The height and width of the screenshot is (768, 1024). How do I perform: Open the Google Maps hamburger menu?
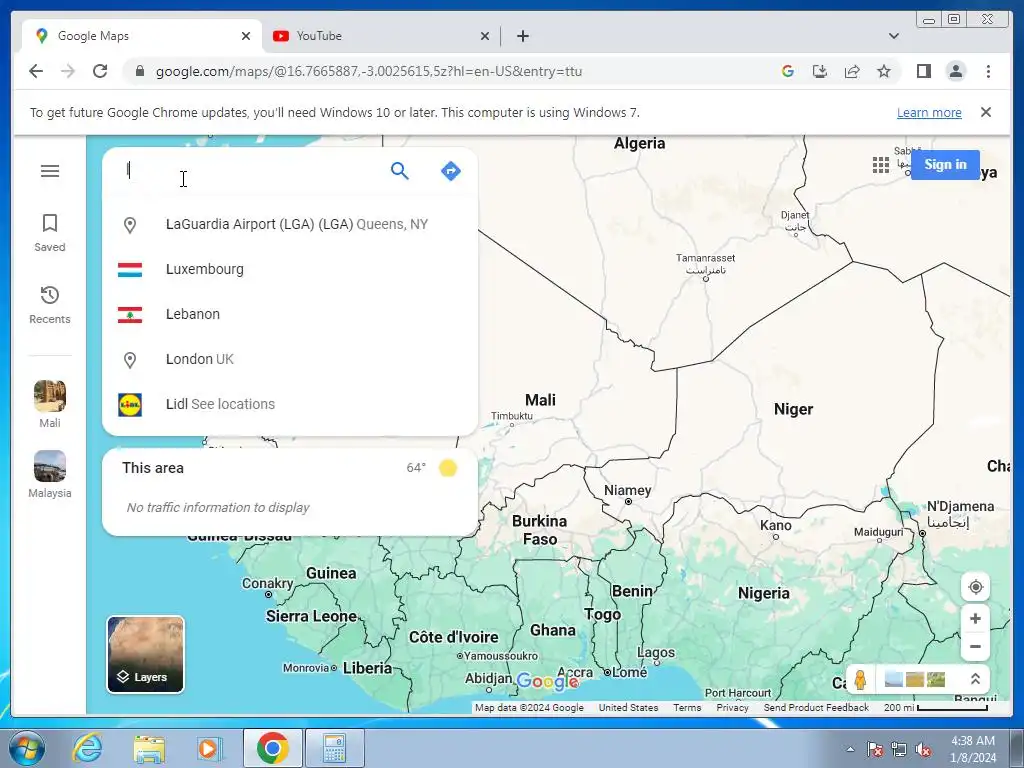(50, 171)
